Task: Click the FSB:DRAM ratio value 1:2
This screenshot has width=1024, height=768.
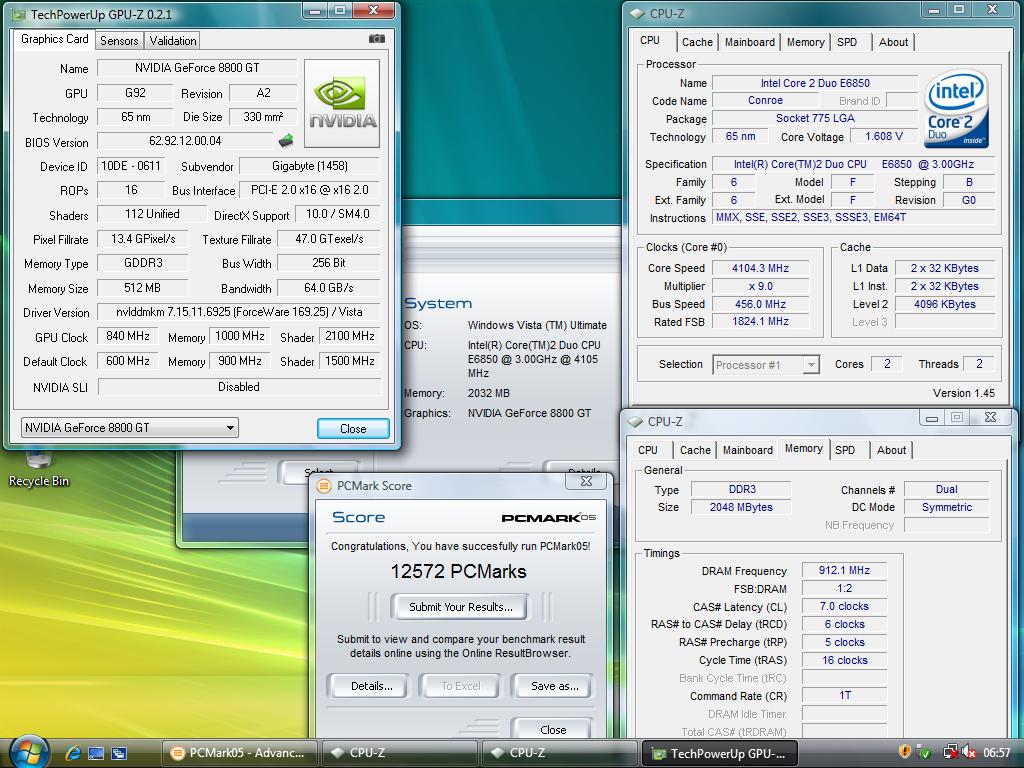Action: pyautogui.click(x=844, y=588)
